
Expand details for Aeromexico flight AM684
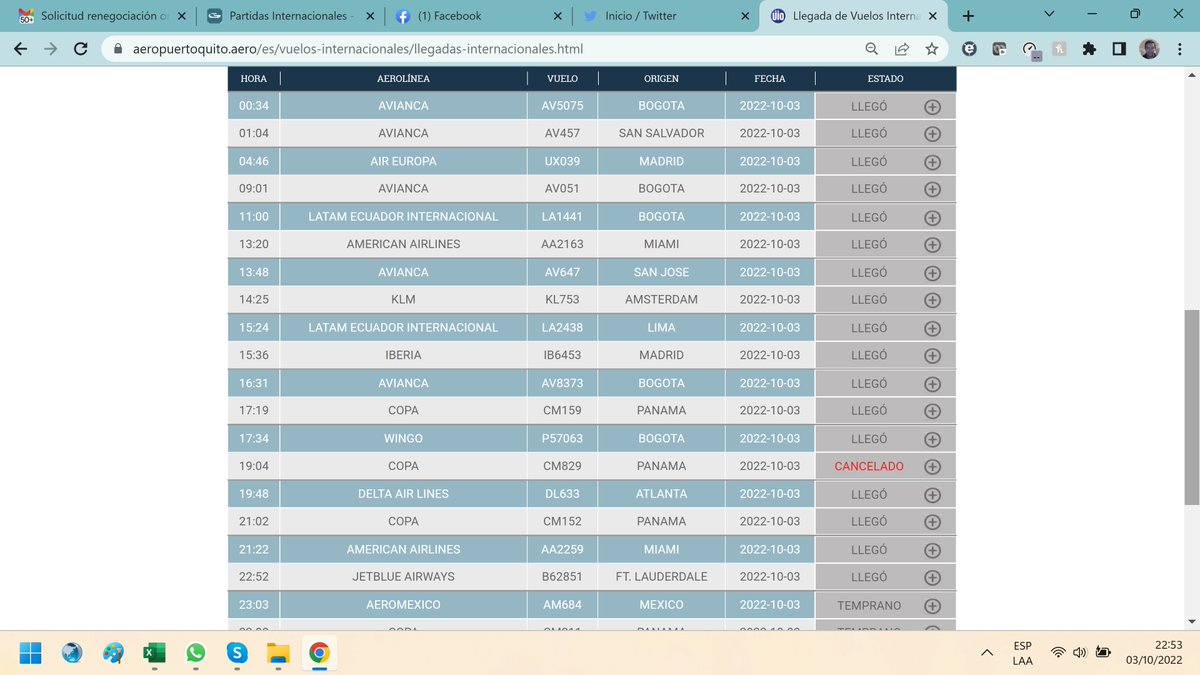(x=932, y=606)
